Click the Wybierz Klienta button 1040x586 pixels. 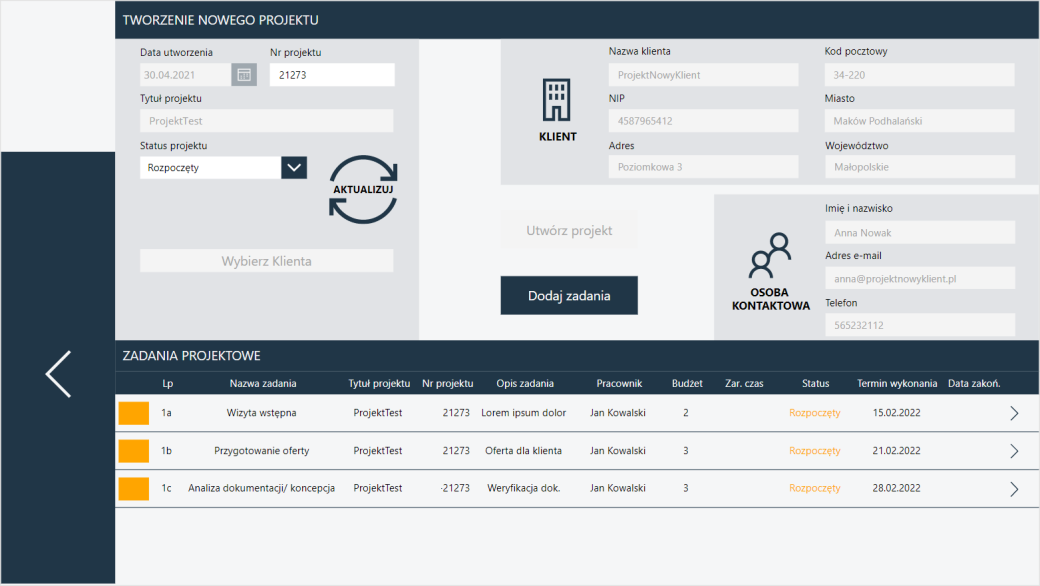click(x=267, y=261)
